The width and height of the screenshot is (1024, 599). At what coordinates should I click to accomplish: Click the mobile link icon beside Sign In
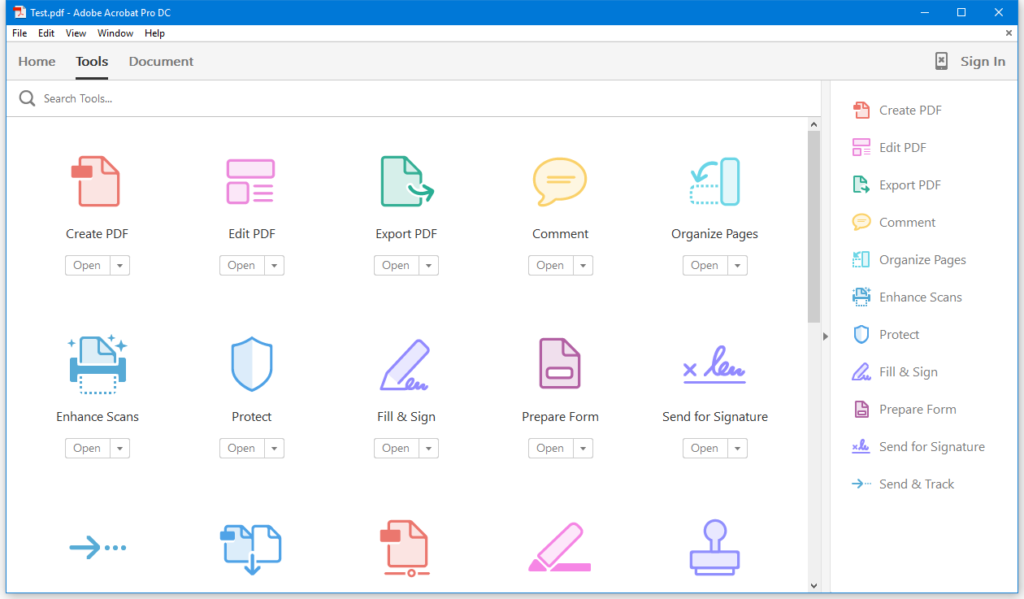941,61
